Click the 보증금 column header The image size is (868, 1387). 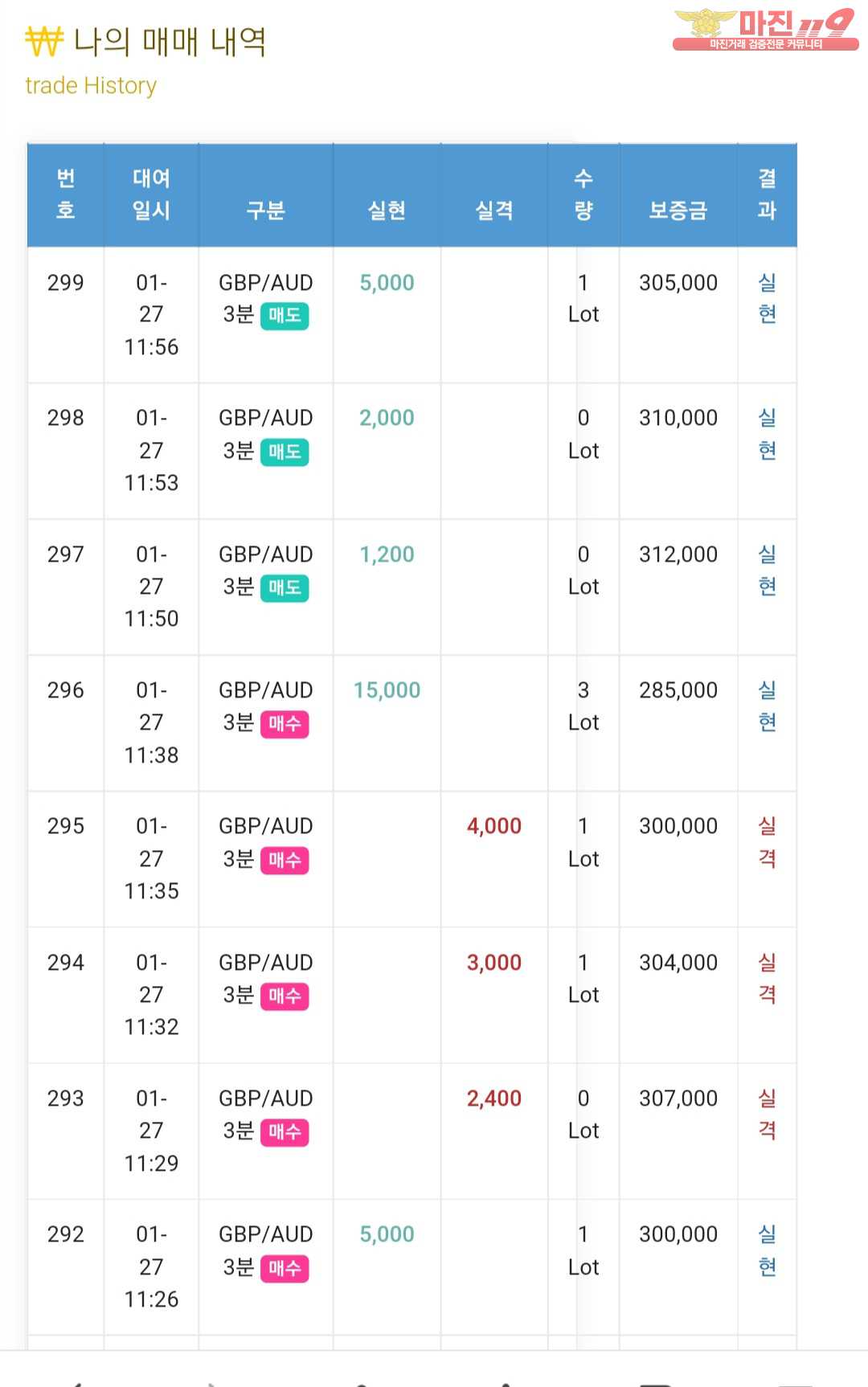click(x=678, y=211)
